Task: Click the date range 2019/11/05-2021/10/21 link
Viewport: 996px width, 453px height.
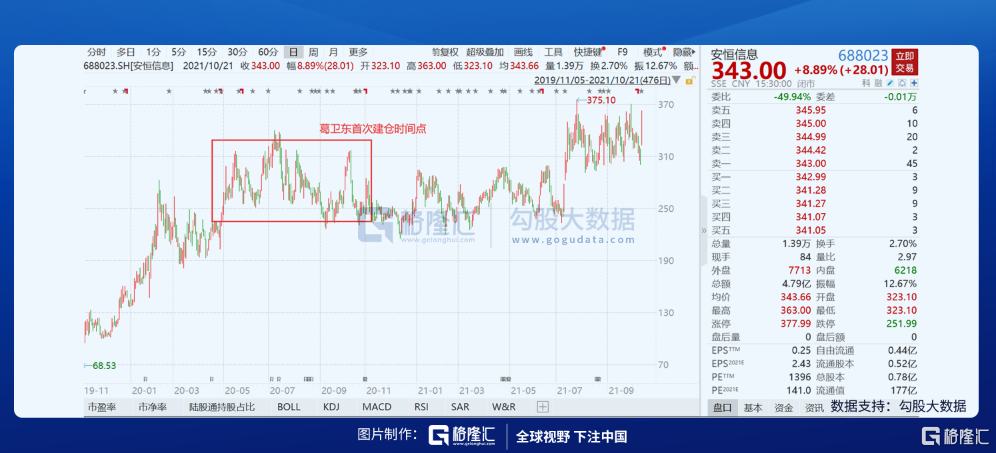Action: point(602,80)
